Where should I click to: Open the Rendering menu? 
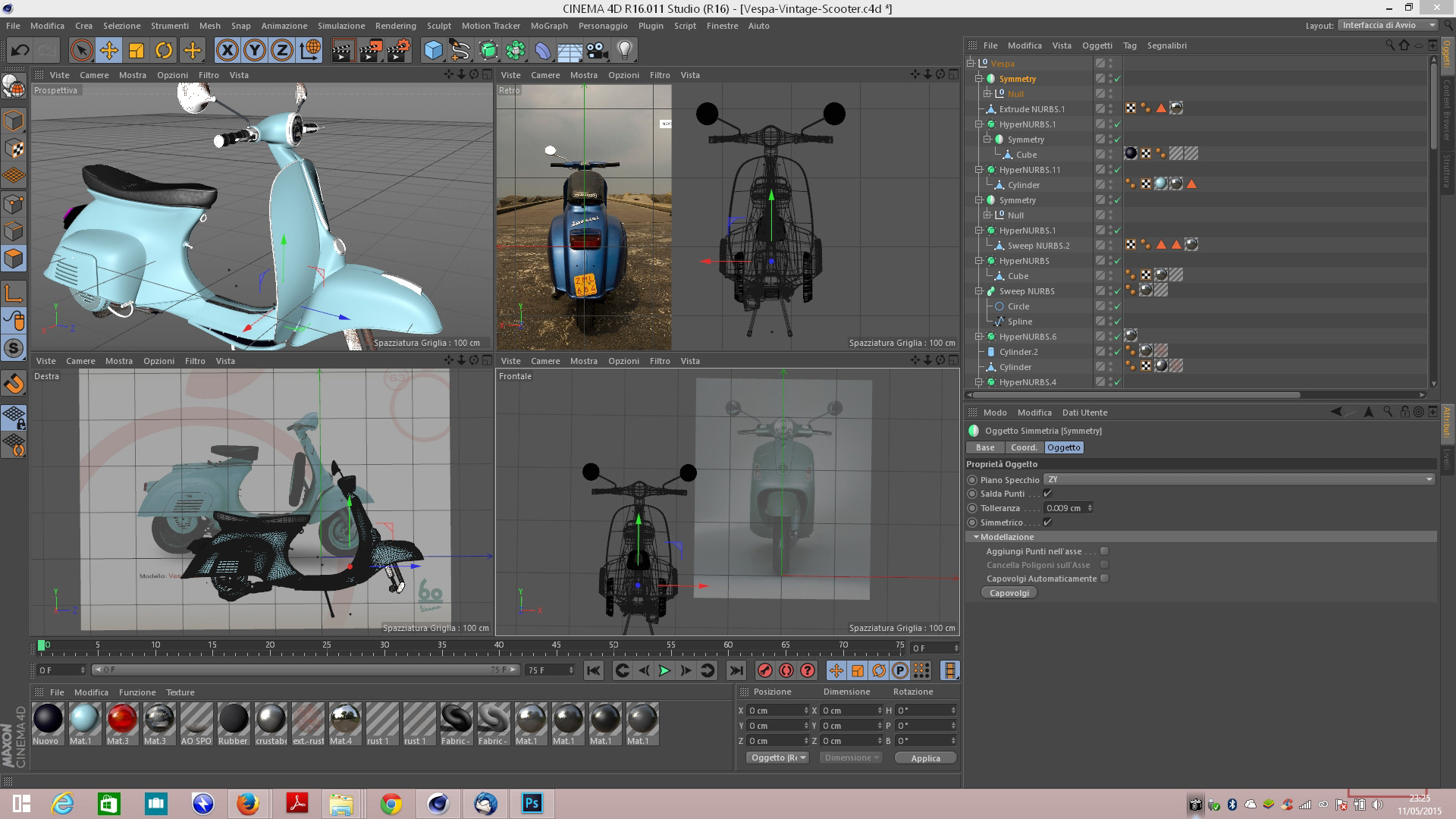pos(395,26)
